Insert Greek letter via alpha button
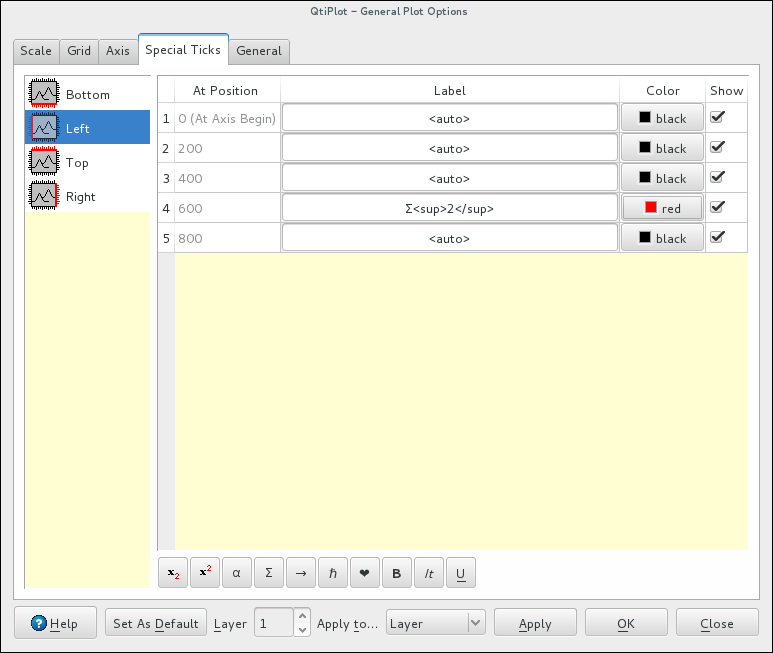This screenshot has height=653, width=773. click(237, 573)
